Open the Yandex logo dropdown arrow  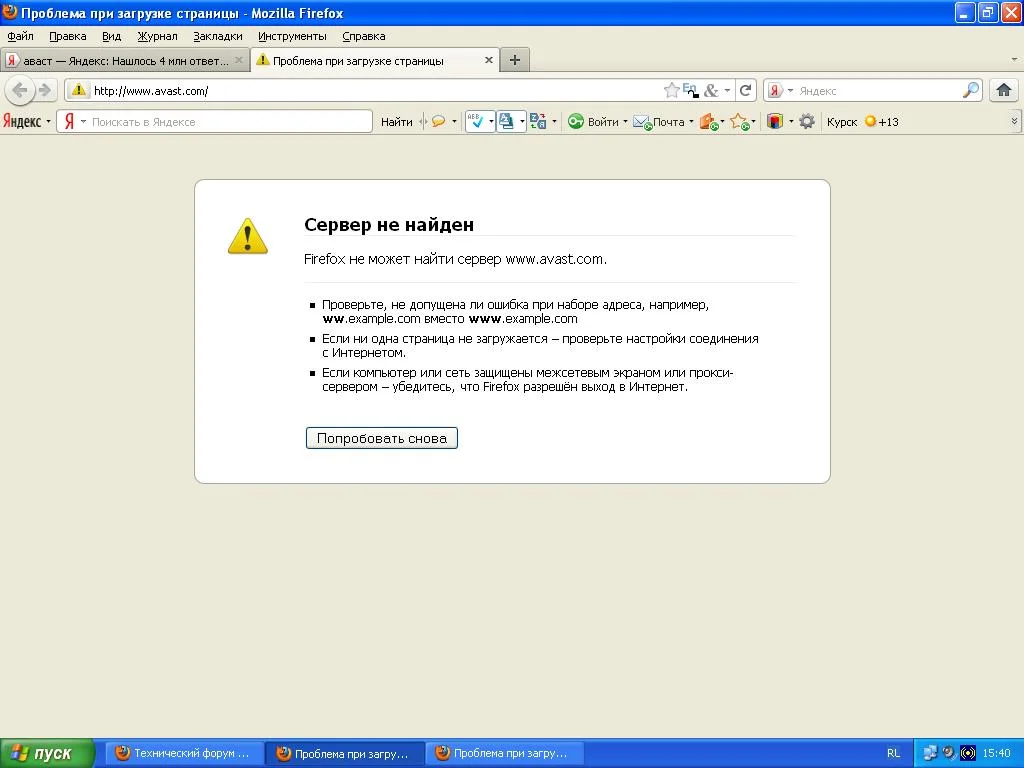[48, 122]
